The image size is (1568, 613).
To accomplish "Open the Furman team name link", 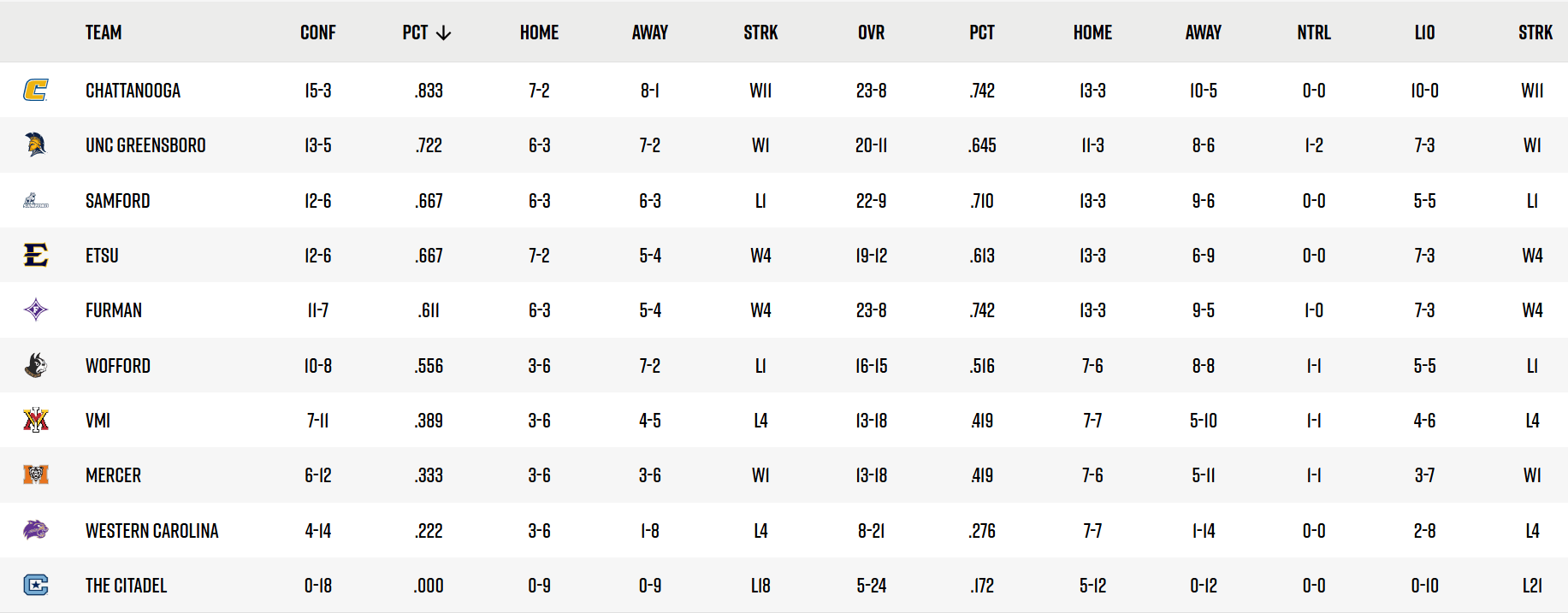I will coord(114,310).
